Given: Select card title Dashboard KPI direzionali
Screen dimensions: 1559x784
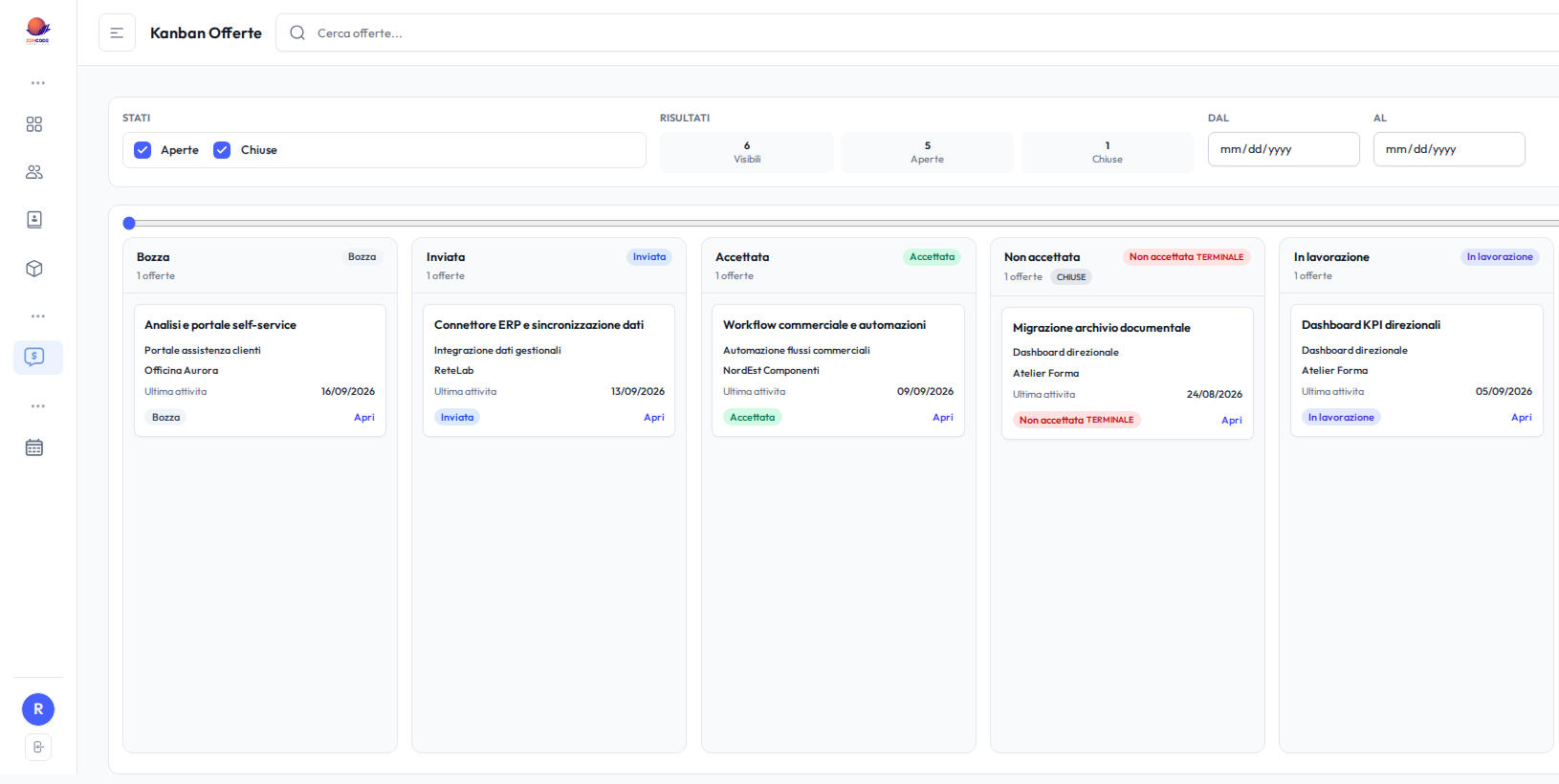Looking at the screenshot, I should [1371, 325].
